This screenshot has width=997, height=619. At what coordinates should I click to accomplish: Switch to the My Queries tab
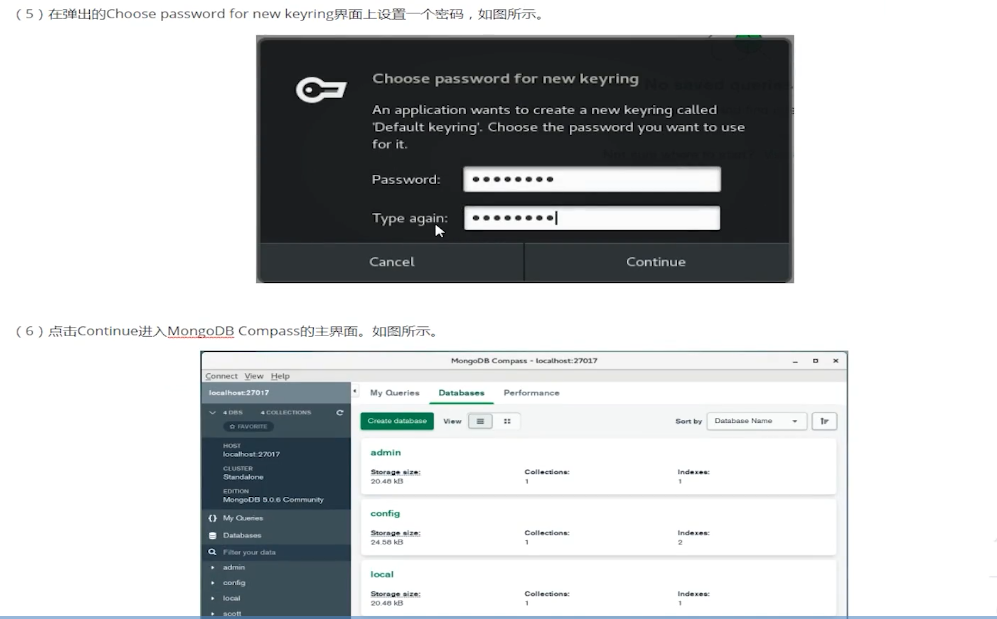[395, 393]
